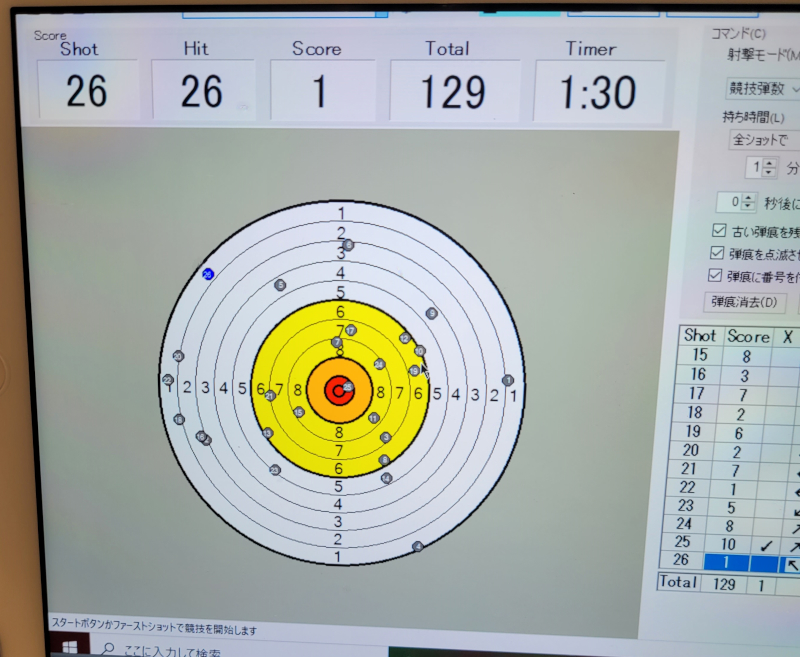Image resolution: width=800 pixels, height=657 pixels.
Task: Select the shot 16 row in score table
Action: 740,375
